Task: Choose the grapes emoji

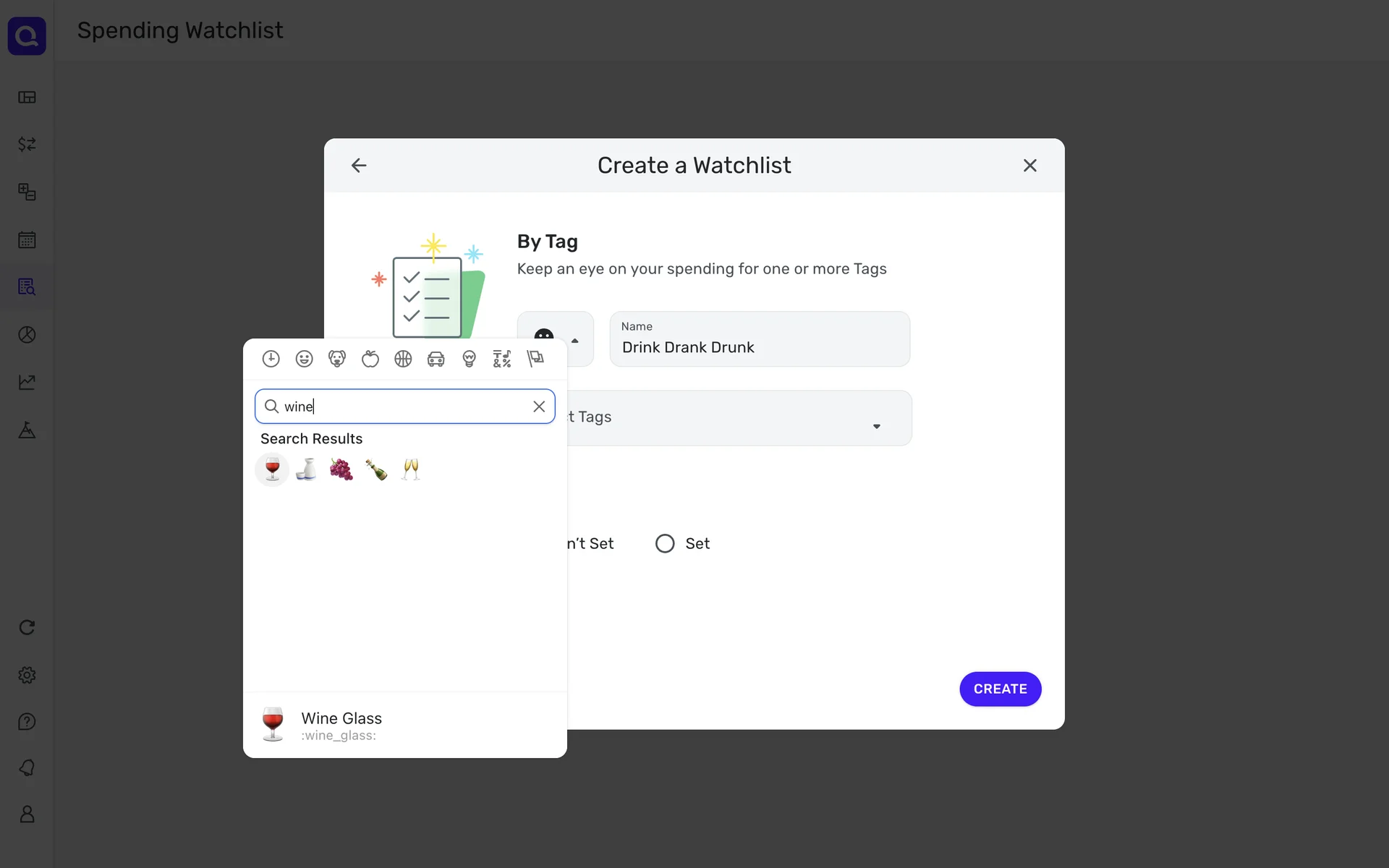Action: click(x=341, y=469)
